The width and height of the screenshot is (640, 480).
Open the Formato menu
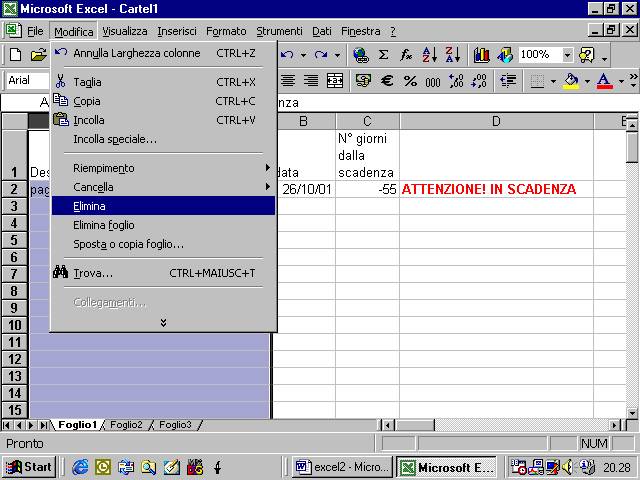[226, 31]
